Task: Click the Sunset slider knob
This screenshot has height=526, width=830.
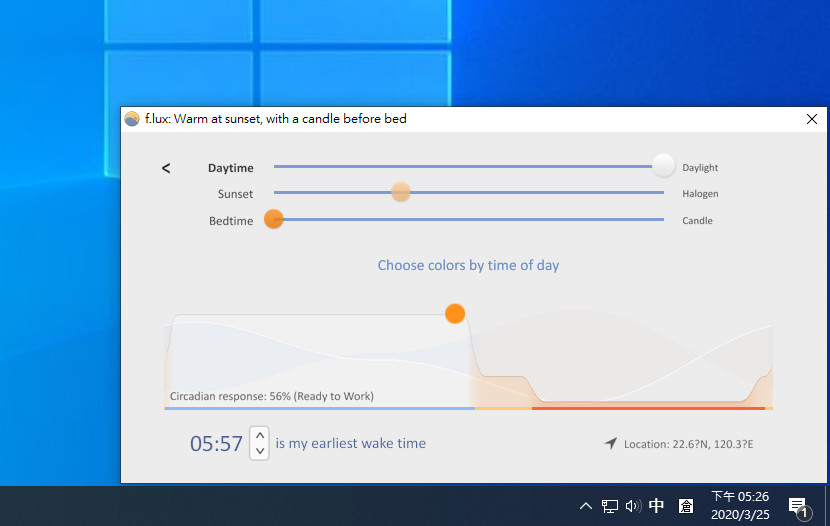Action: 401,192
